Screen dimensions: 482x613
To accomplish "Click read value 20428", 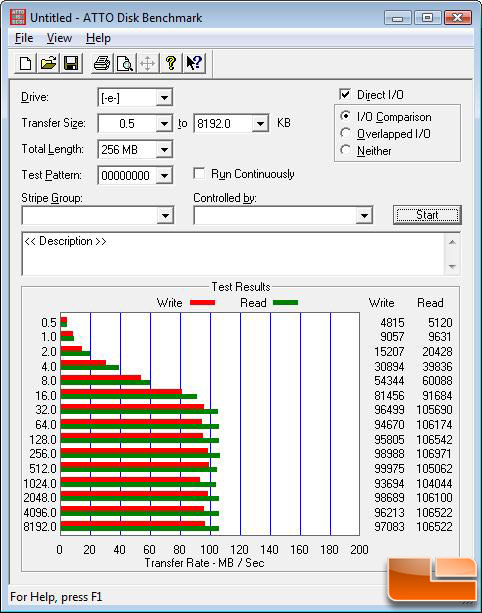I will point(437,352).
